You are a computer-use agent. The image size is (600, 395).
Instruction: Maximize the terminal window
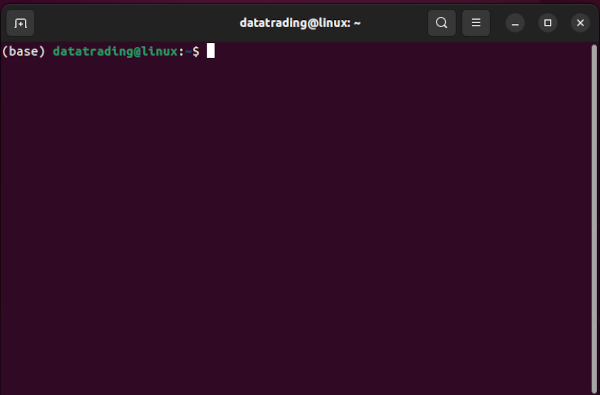tap(548, 23)
